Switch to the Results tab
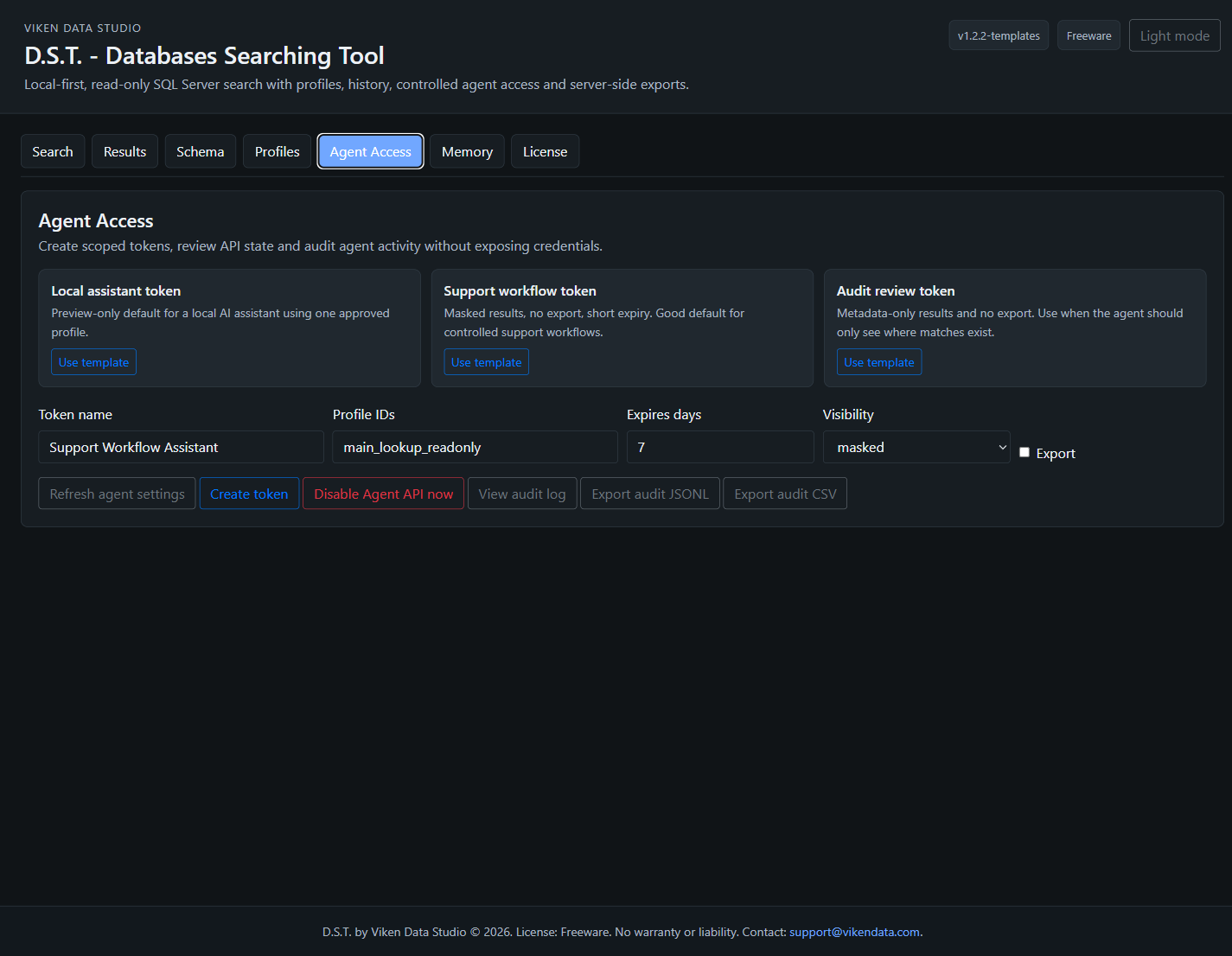 [x=125, y=151]
